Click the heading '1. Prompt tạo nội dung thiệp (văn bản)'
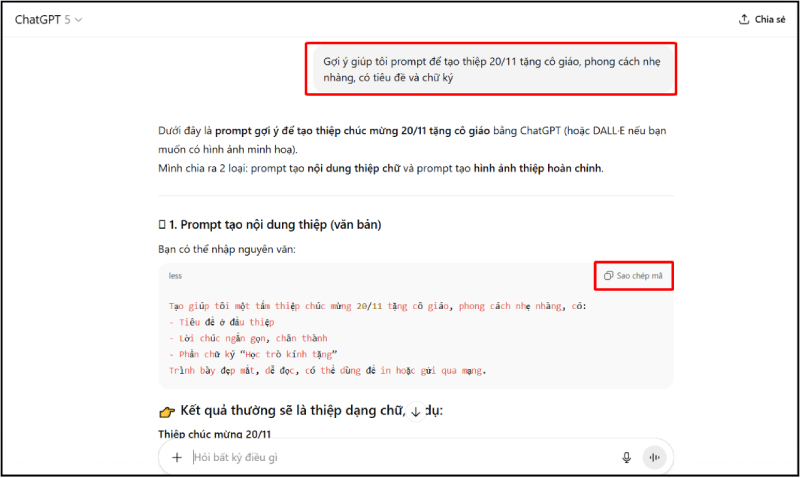 point(270,224)
